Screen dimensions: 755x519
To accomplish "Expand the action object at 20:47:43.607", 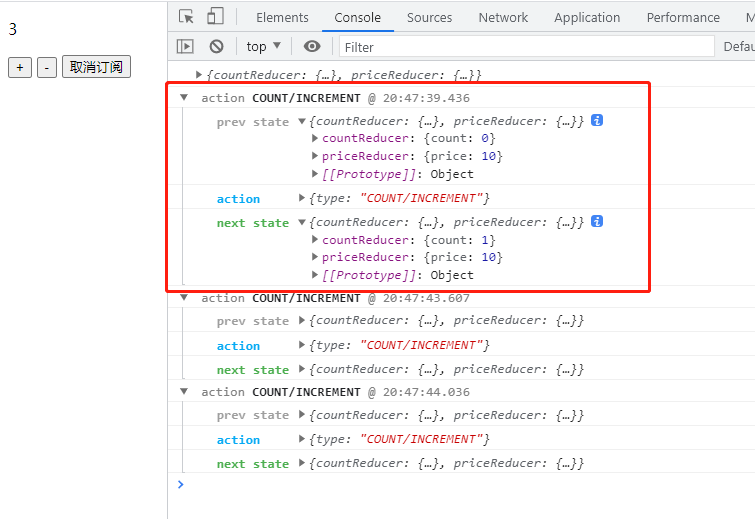I will click(301, 344).
